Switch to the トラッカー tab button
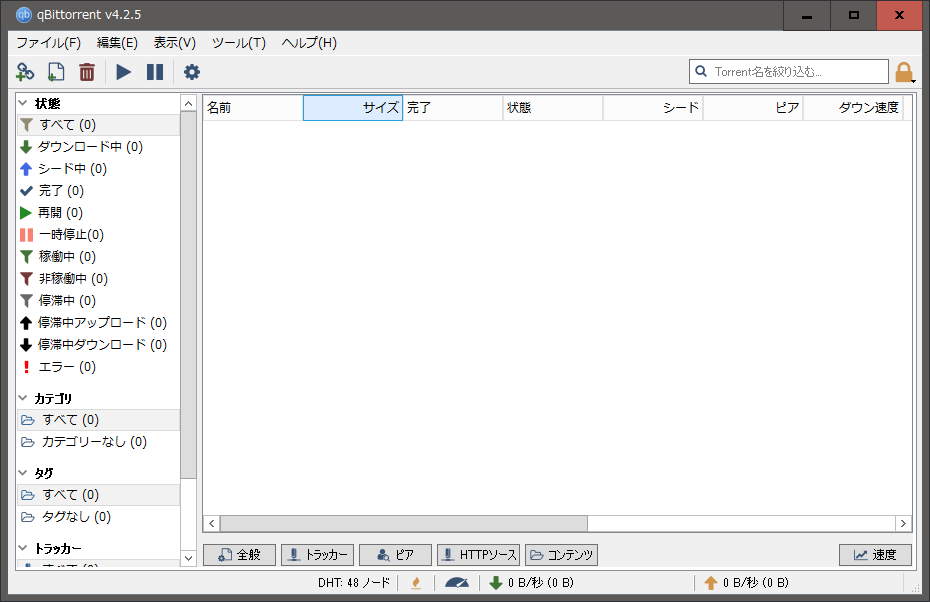Viewport: 930px width, 602px height. pyautogui.click(x=317, y=555)
